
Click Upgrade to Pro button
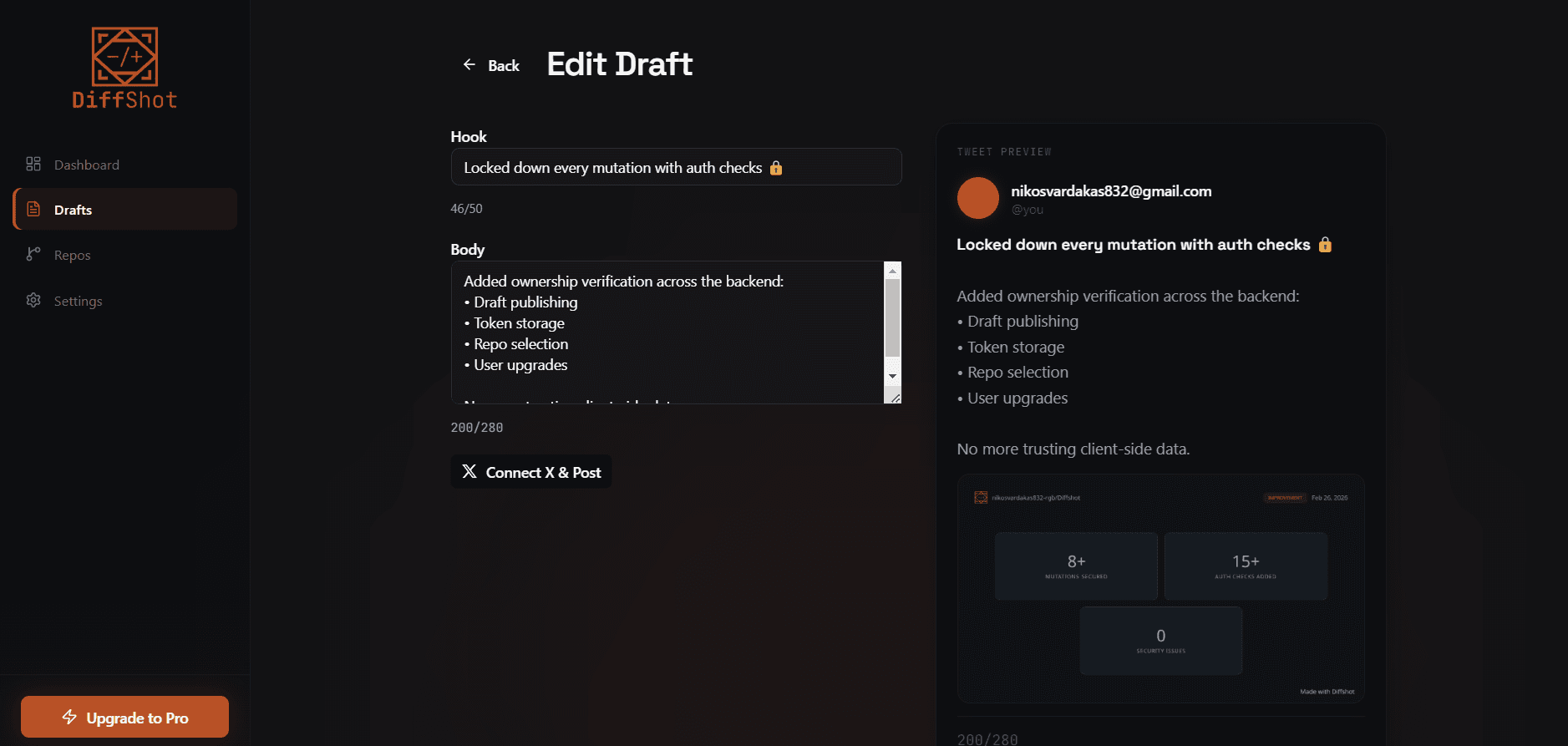coord(124,717)
